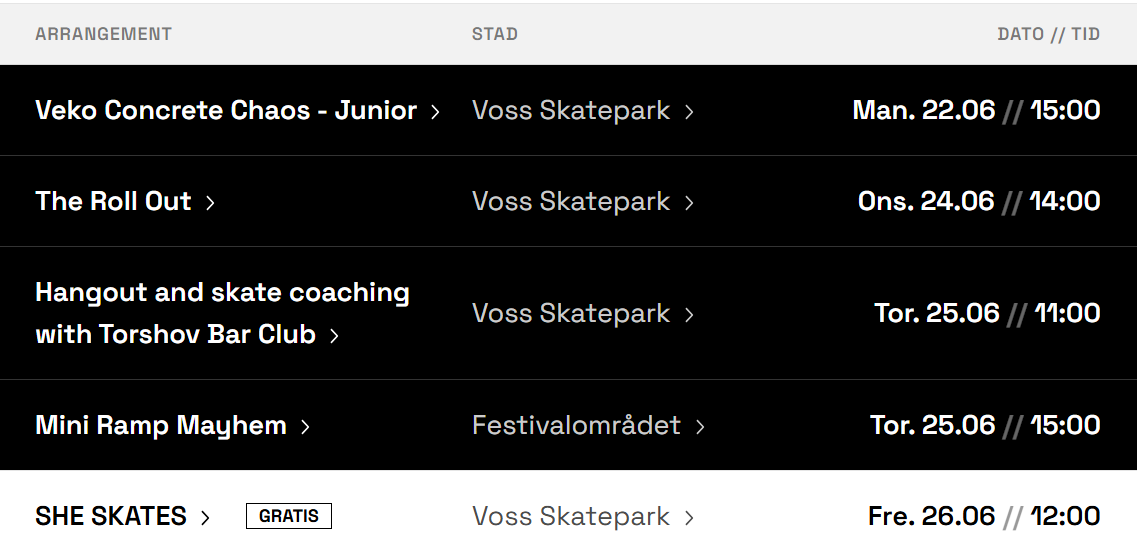
Task: Click the GRATIS badge on SHE SKATES
Action: pos(288,516)
